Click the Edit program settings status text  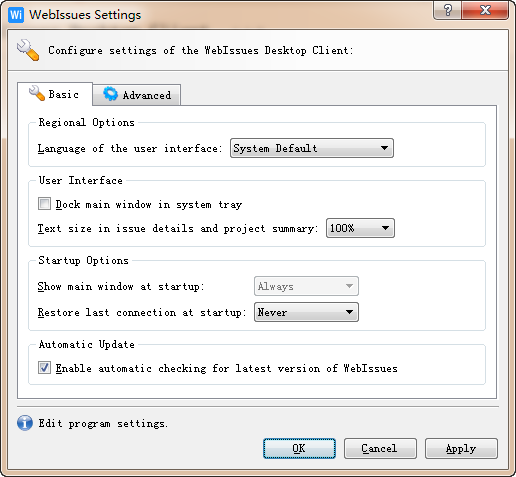click(103, 423)
